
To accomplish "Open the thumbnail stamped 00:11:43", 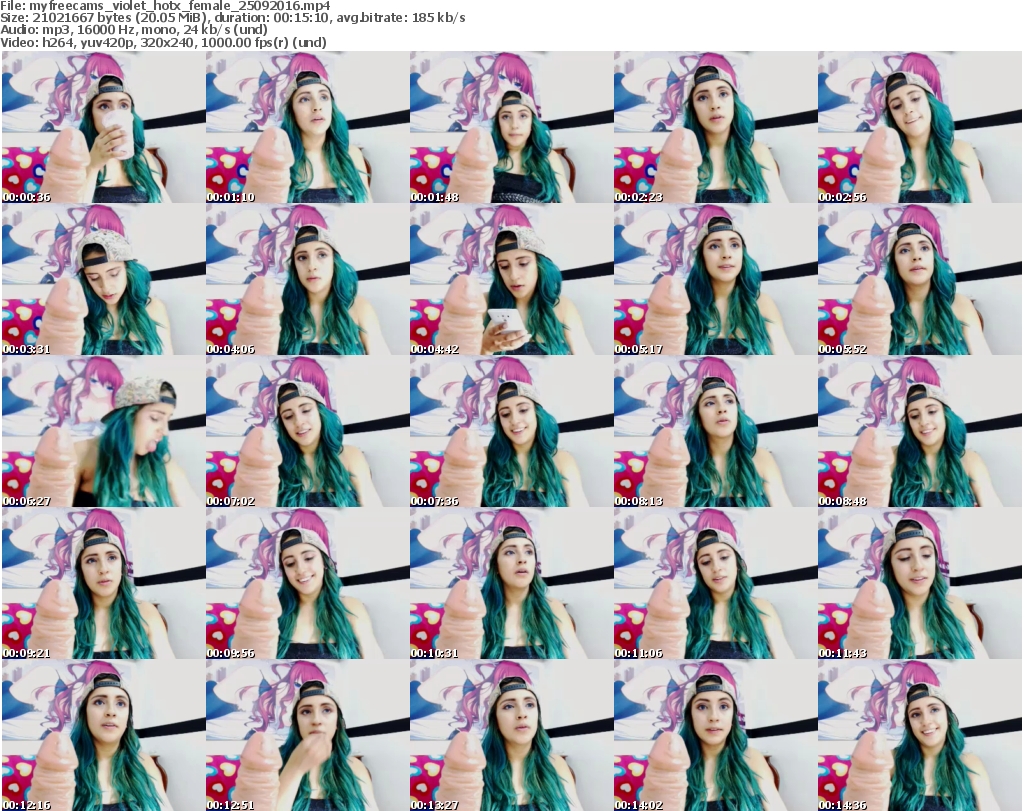I will coord(920,584).
